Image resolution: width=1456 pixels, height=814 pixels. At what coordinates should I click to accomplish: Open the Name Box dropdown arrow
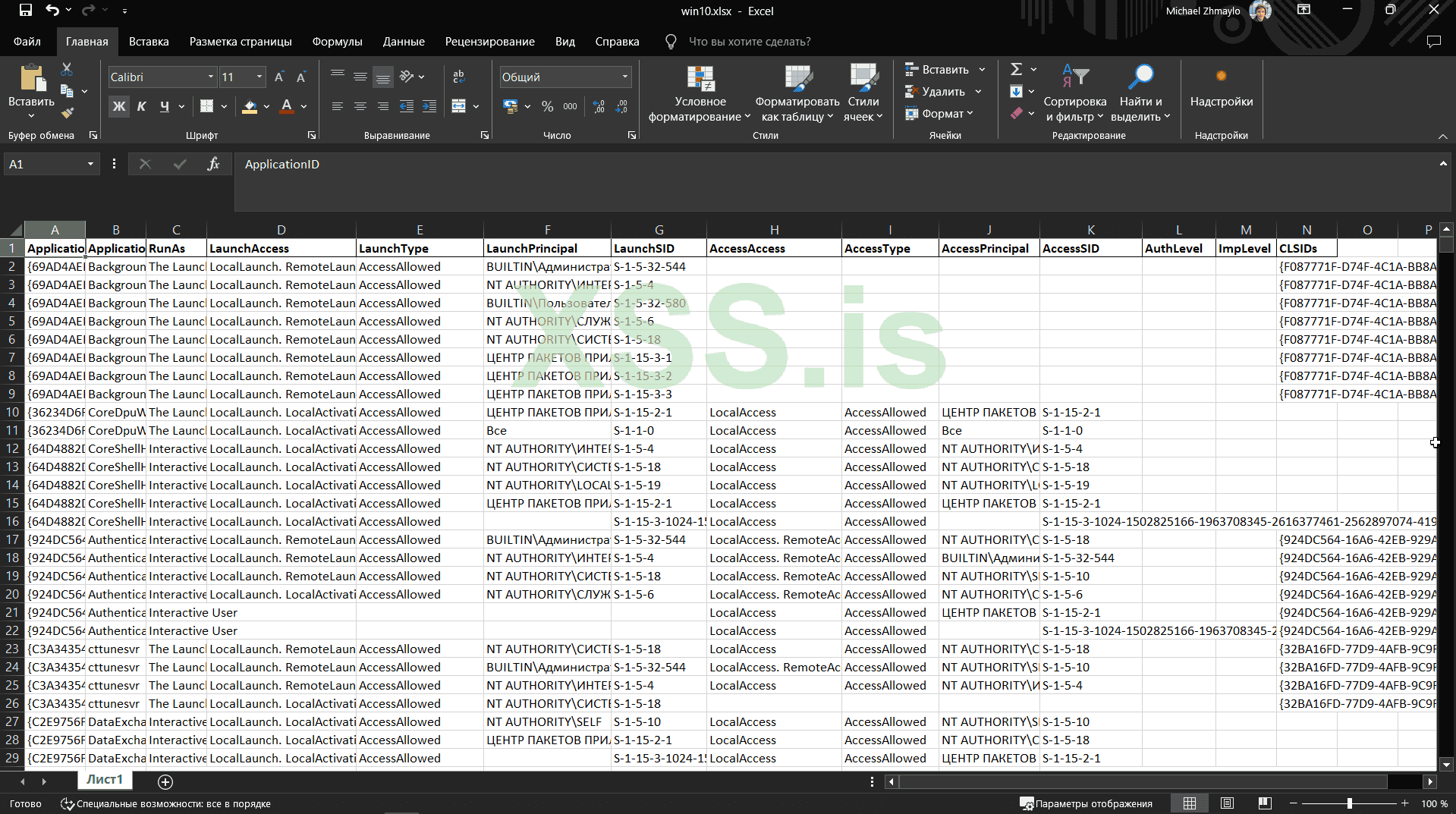tap(90, 164)
